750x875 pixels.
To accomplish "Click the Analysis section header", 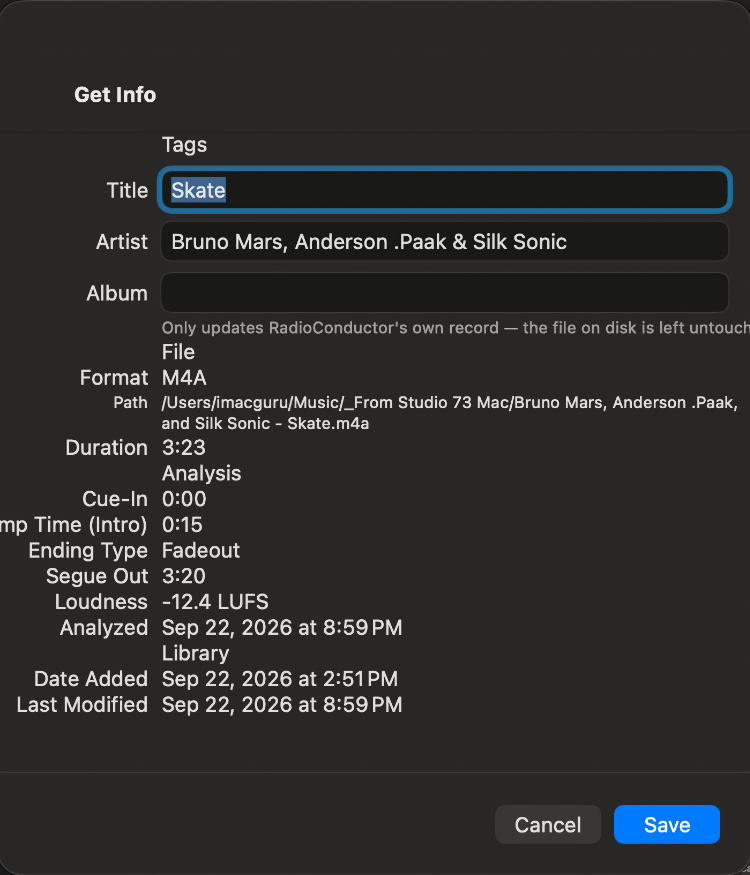I will 201,474.
